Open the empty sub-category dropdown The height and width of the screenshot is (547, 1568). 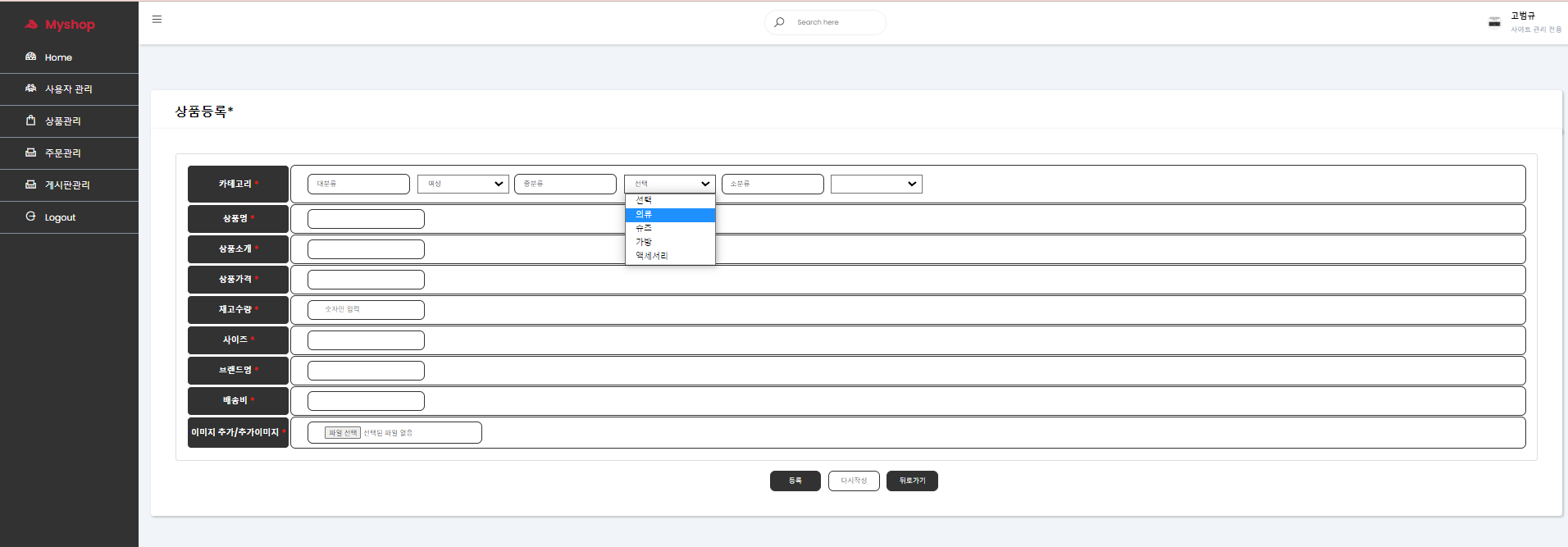pos(877,184)
